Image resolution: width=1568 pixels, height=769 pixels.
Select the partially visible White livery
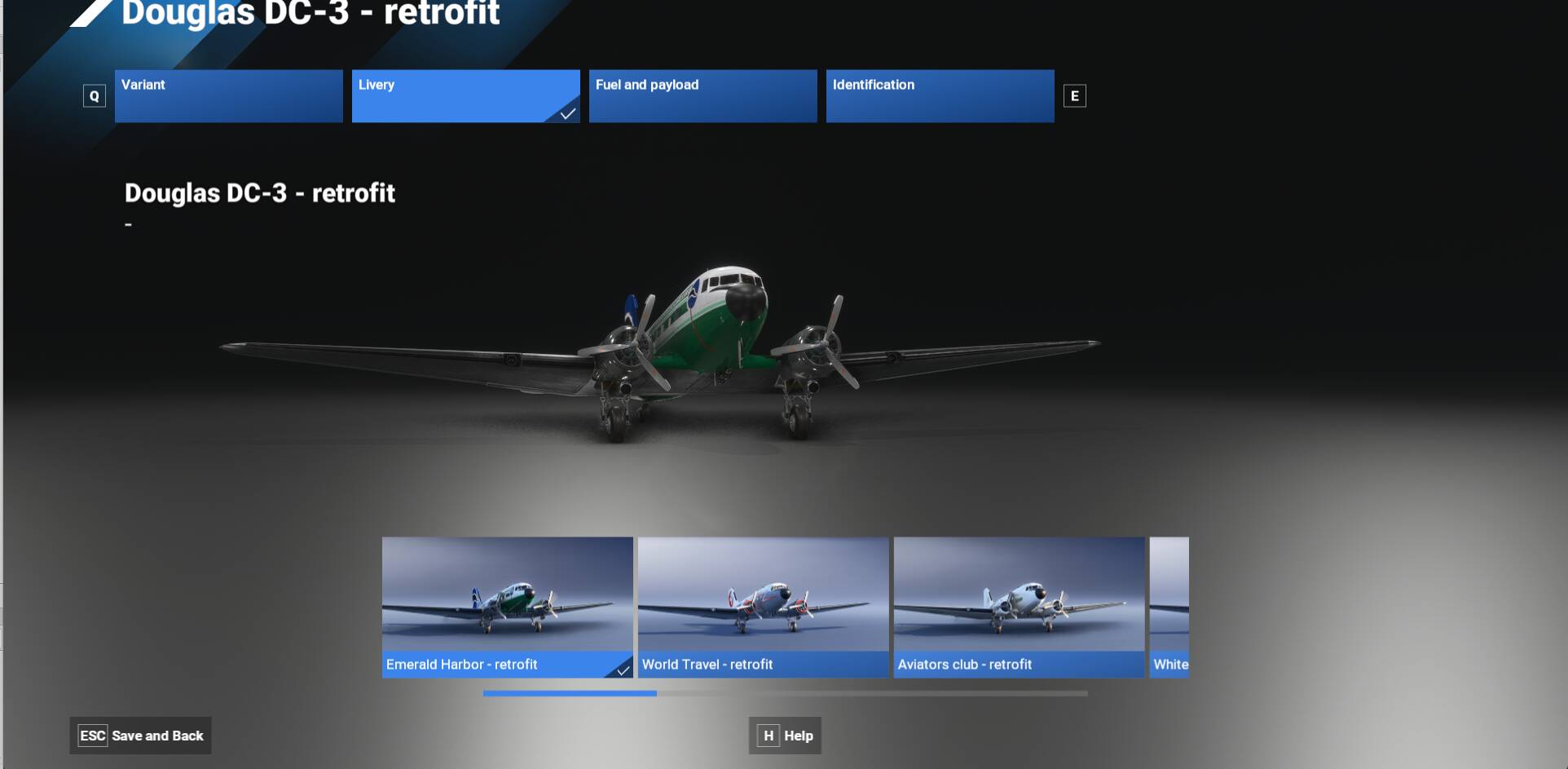(x=1169, y=608)
